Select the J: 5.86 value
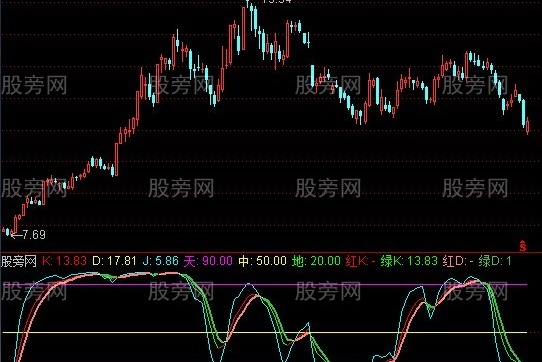Image resolution: width=542 pixels, height=362 pixels. (x=161, y=261)
